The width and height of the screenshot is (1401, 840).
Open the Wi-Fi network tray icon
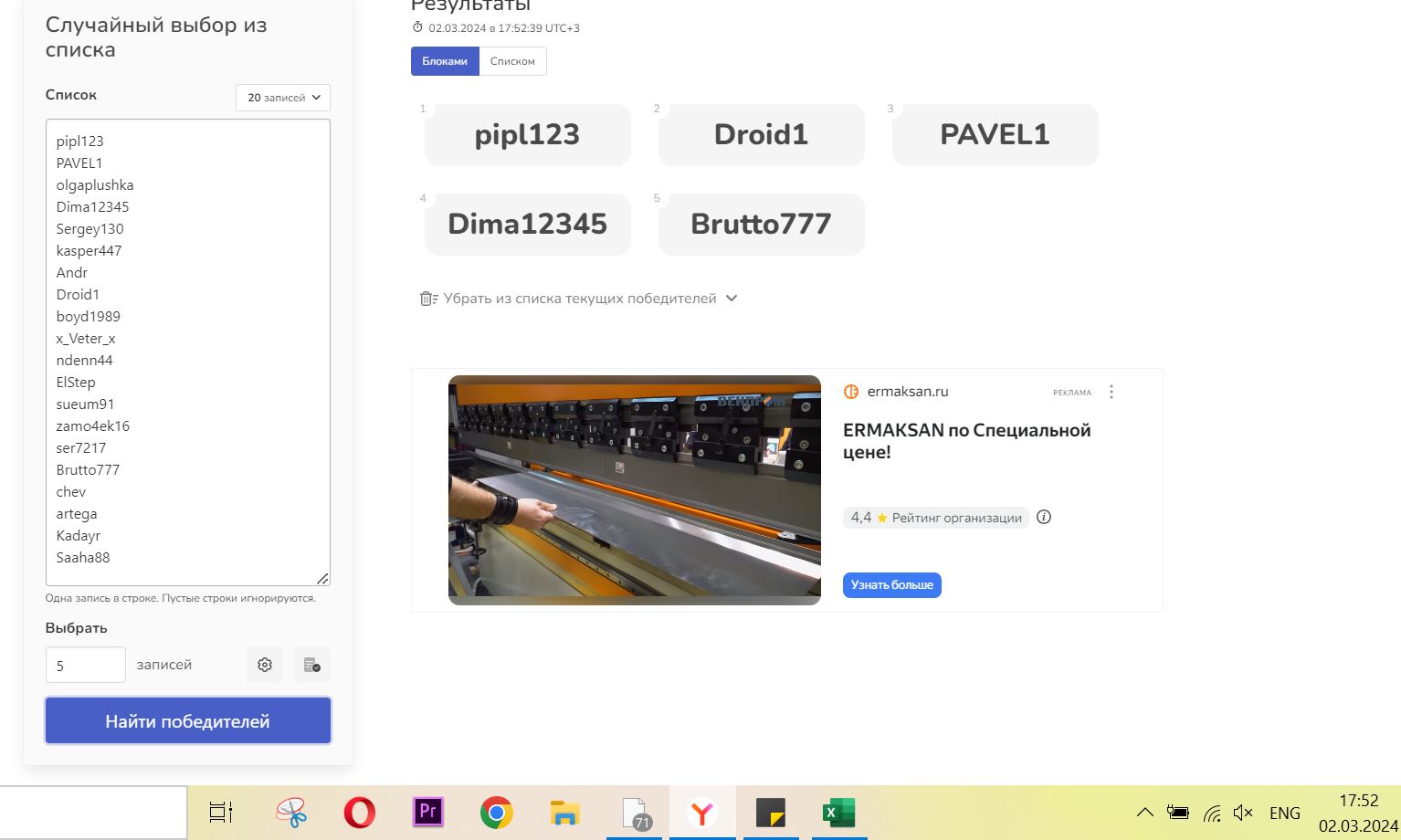click(x=1212, y=813)
